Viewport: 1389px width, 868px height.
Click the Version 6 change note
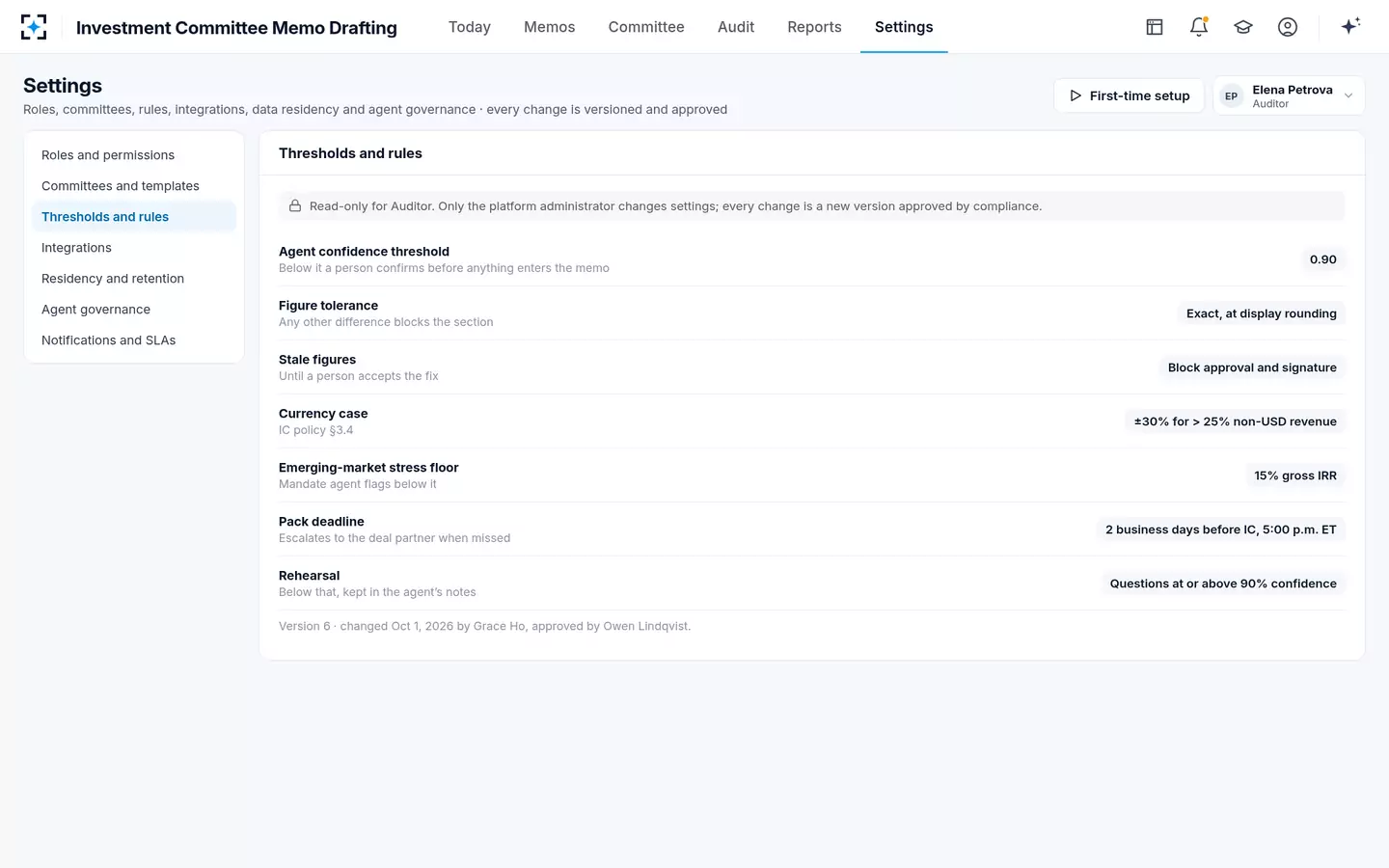tap(484, 626)
